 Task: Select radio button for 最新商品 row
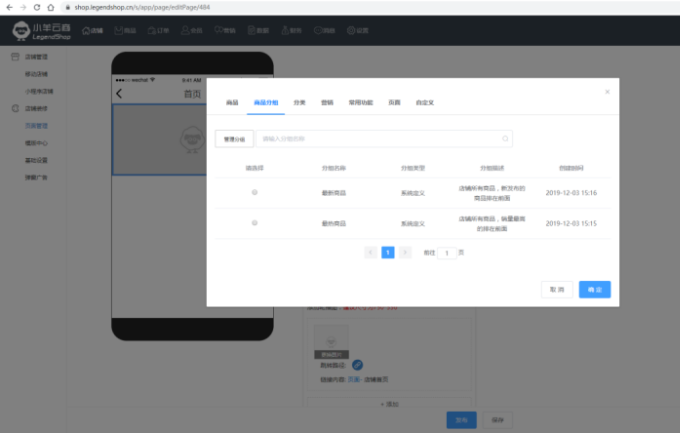point(254,192)
